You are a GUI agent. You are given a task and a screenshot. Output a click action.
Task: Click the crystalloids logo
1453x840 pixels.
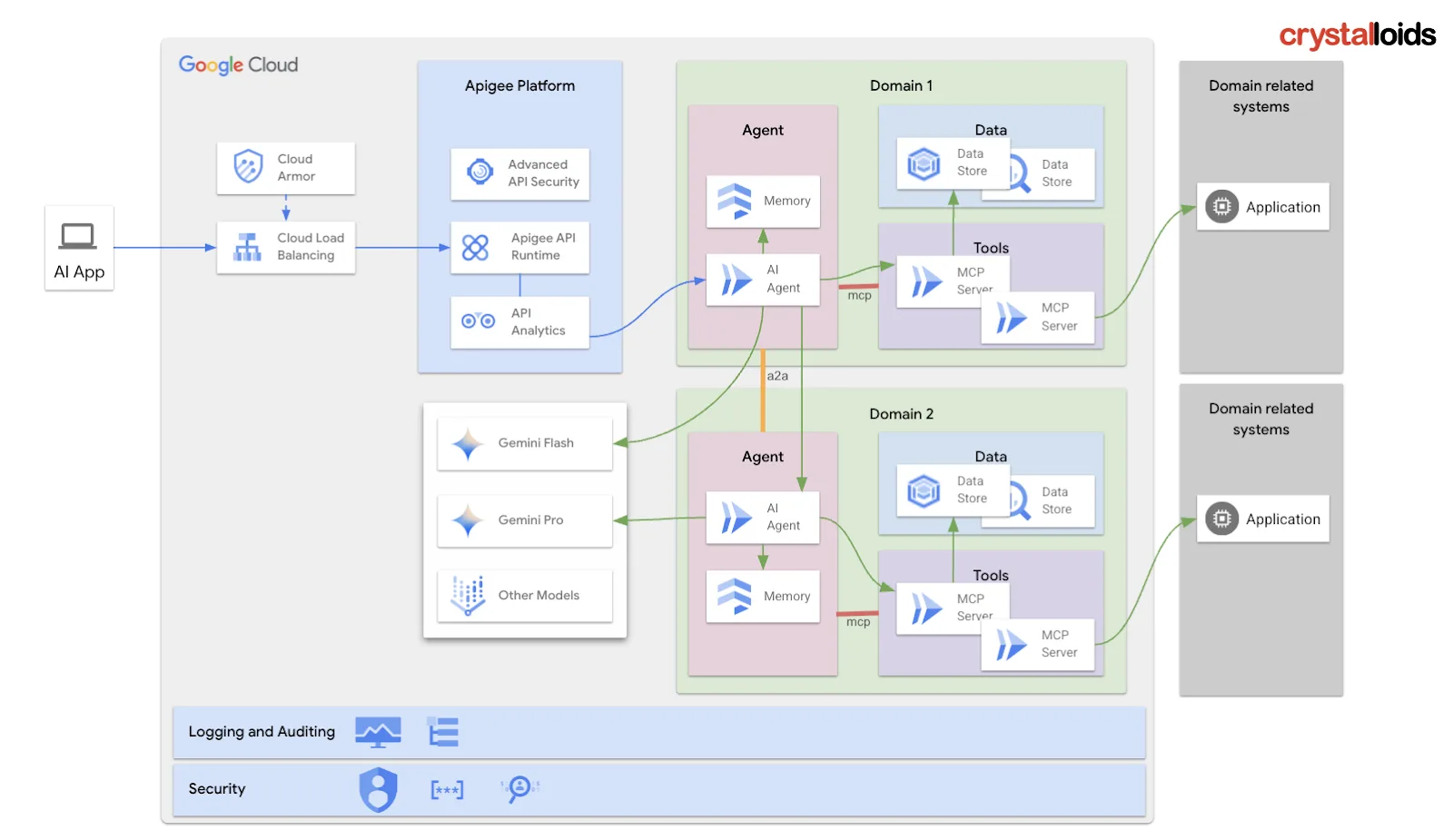(x=1358, y=35)
